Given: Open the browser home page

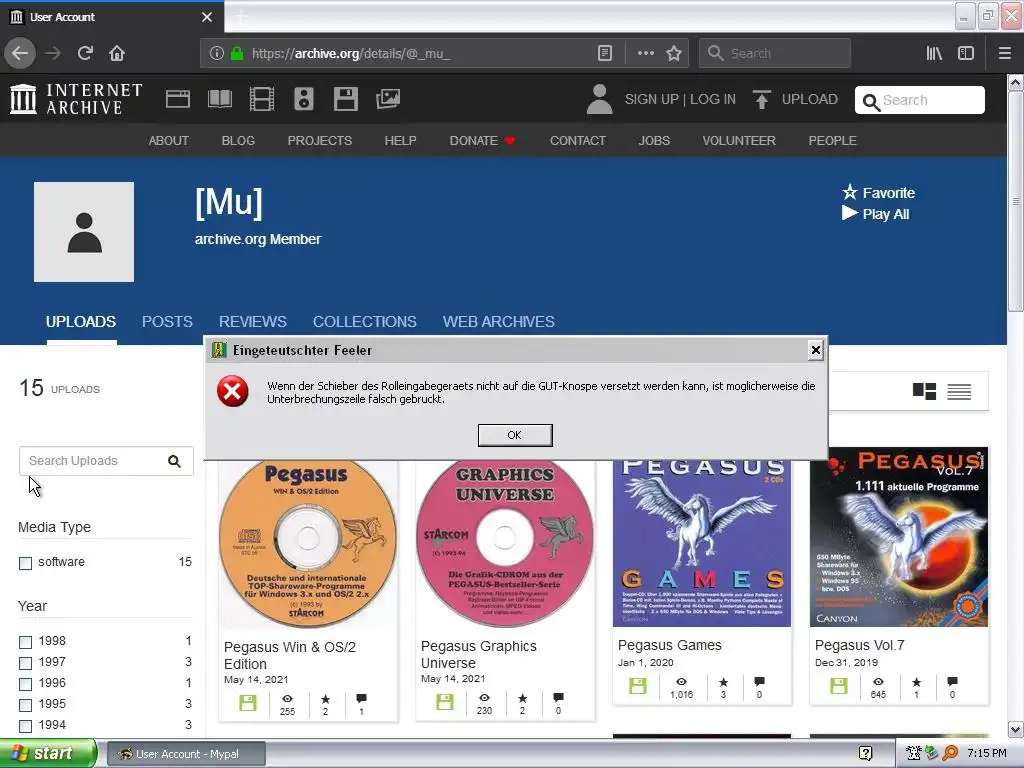Looking at the screenshot, I should (x=117, y=54).
